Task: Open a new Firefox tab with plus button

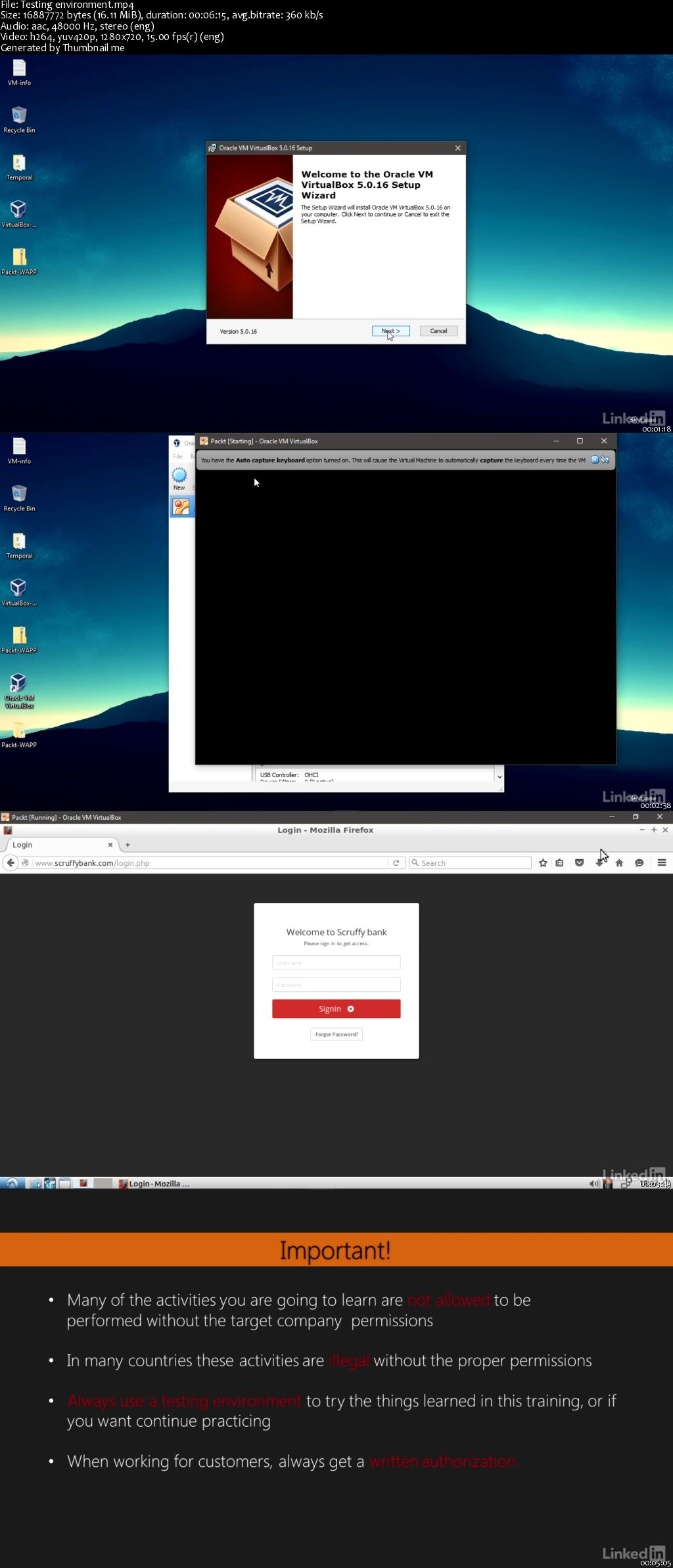Action: (x=128, y=845)
